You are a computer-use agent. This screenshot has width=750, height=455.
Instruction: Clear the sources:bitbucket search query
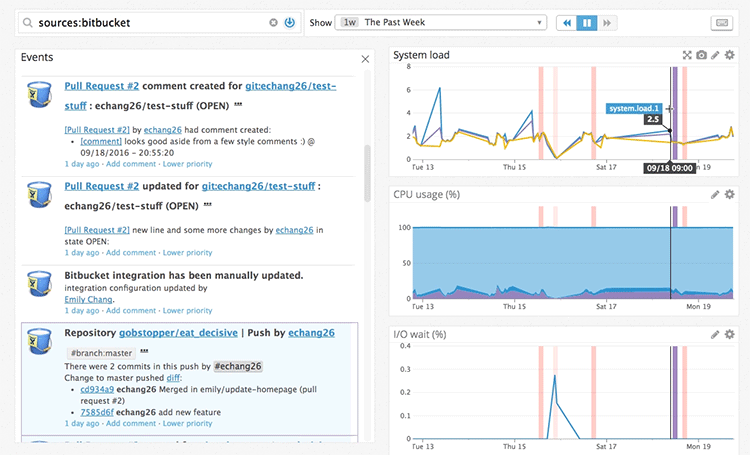(273, 22)
